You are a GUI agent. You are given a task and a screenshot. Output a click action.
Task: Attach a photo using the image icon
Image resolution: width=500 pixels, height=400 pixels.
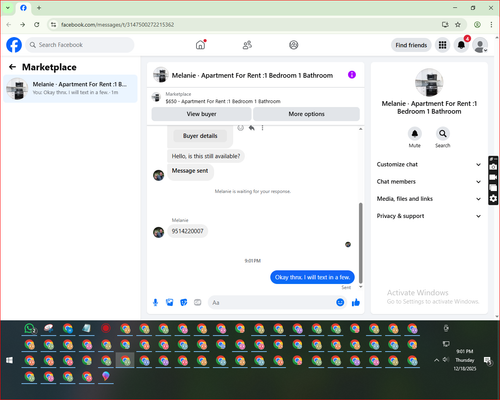[170, 302]
